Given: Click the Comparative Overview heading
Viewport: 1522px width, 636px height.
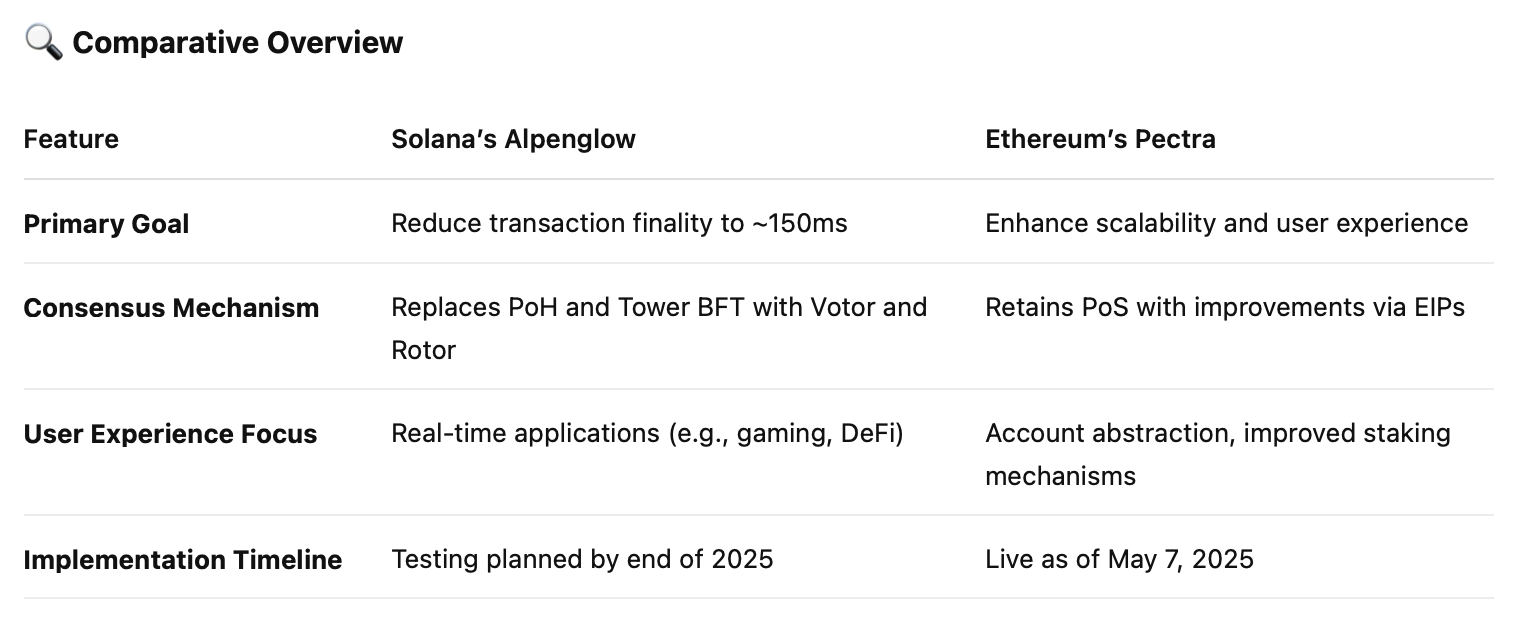Looking at the screenshot, I should click(238, 42).
